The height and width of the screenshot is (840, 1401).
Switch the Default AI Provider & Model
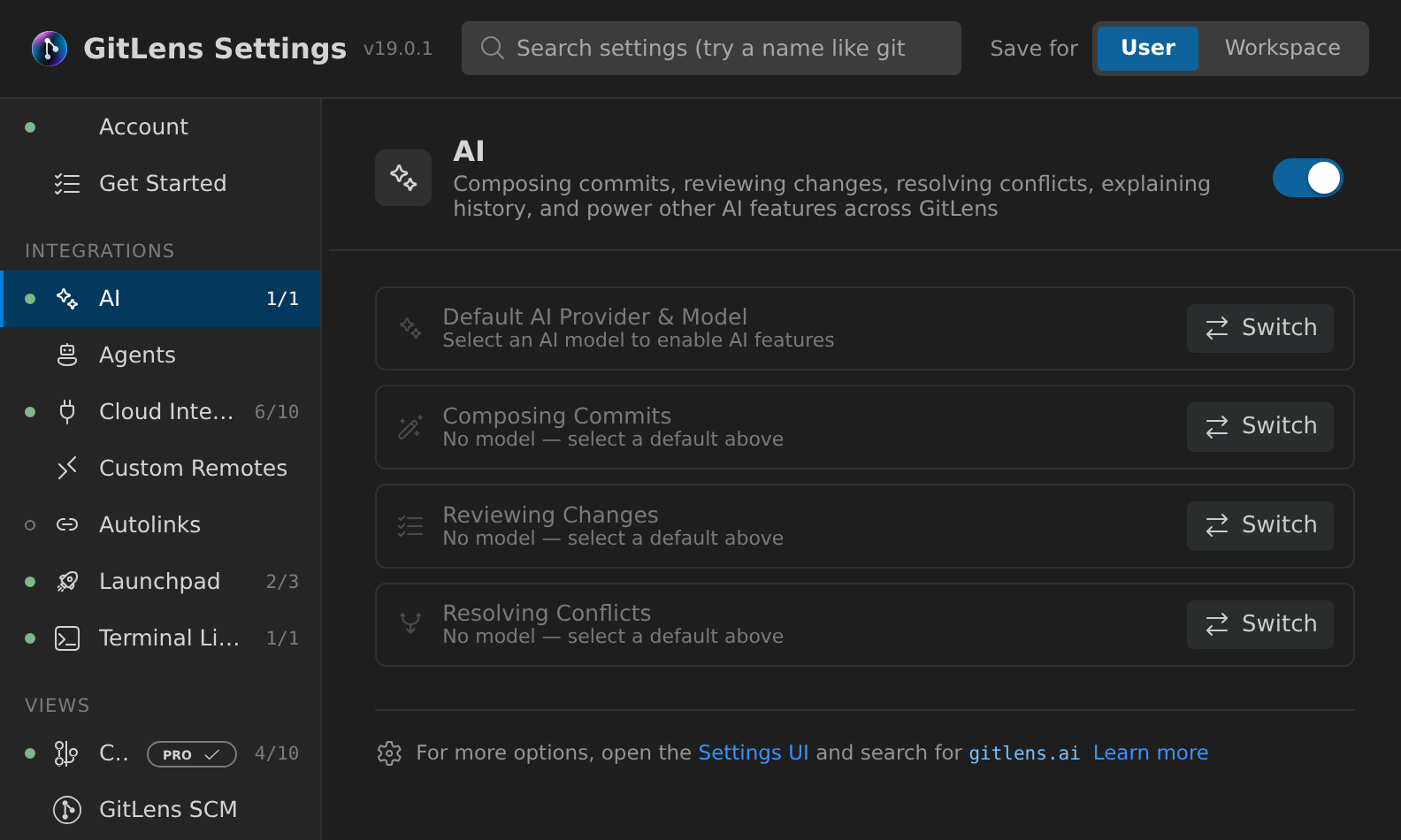click(x=1260, y=328)
